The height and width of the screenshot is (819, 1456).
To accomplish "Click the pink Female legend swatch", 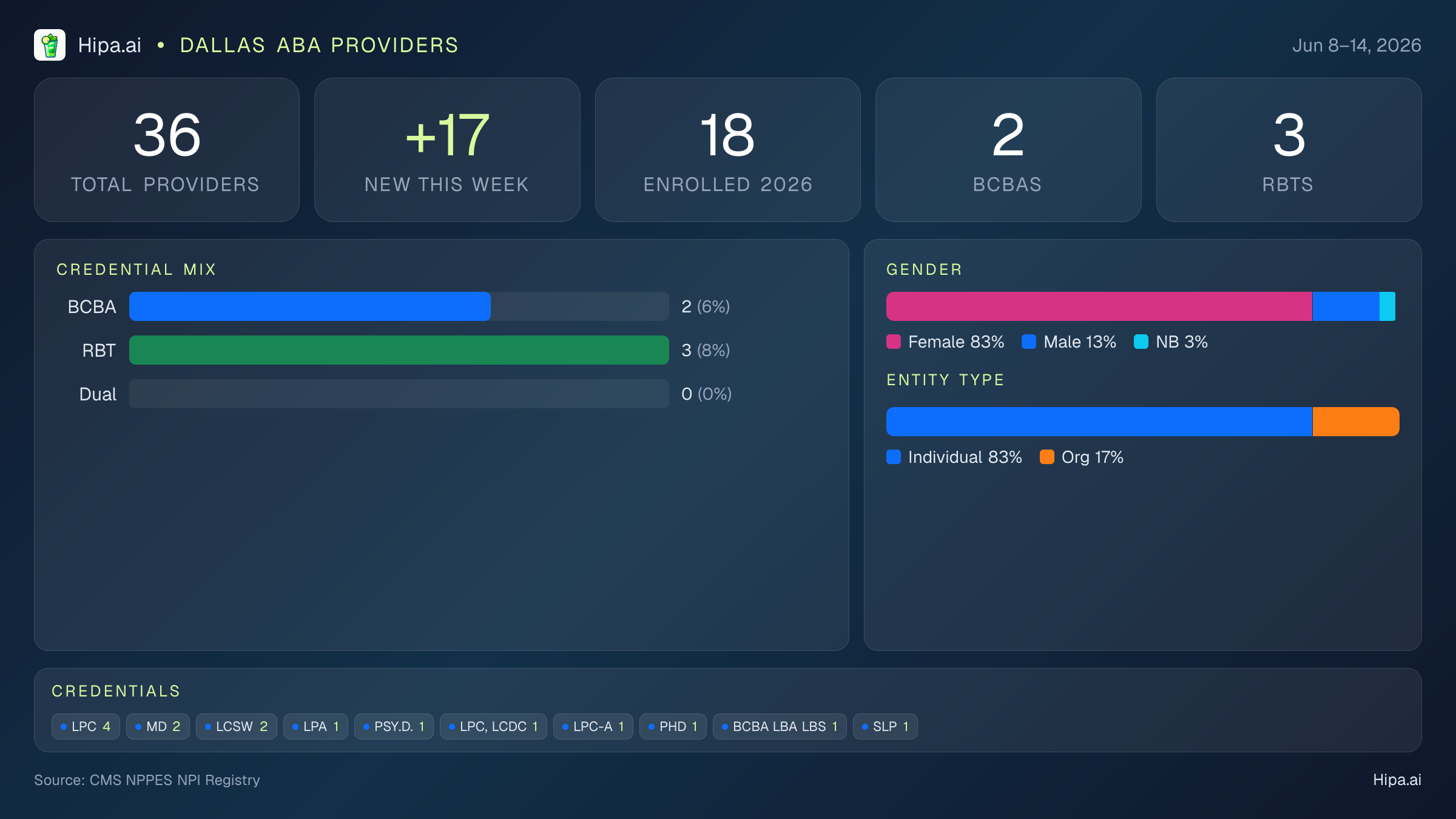I will (894, 342).
